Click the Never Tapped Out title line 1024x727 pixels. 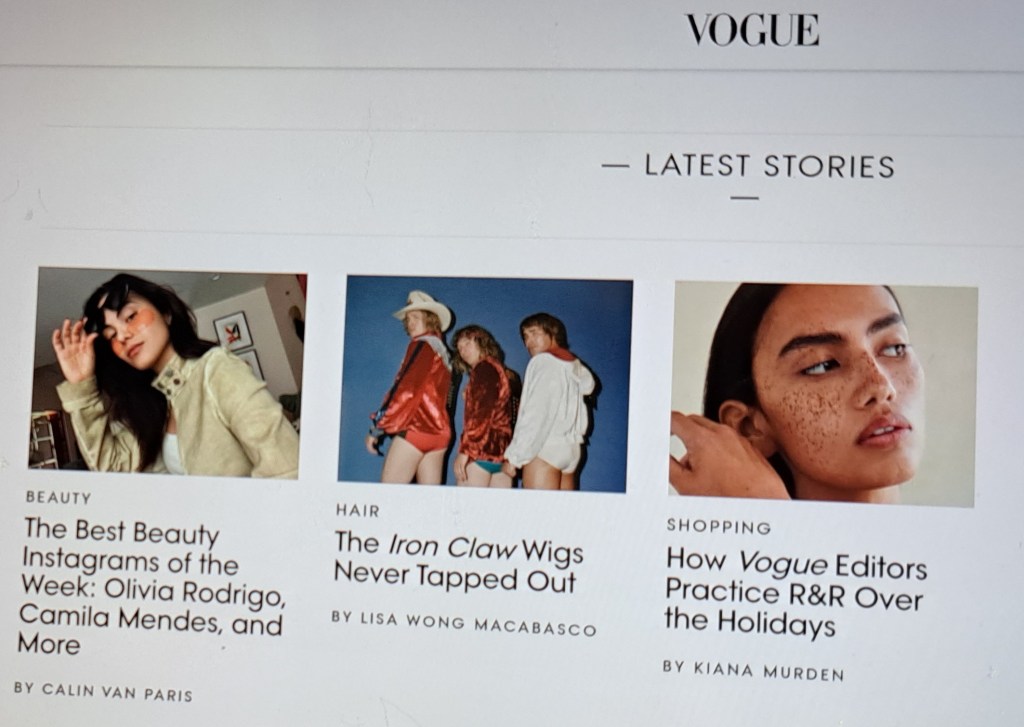pyautogui.click(x=455, y=577)
